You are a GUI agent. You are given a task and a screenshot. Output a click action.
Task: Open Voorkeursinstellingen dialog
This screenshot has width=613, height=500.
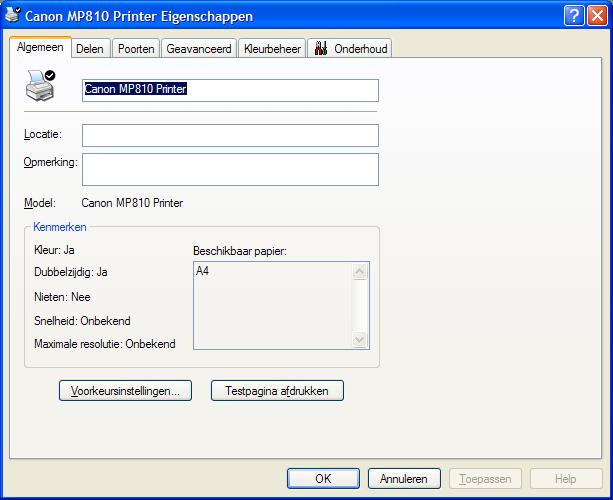click(x=125, y=391)
